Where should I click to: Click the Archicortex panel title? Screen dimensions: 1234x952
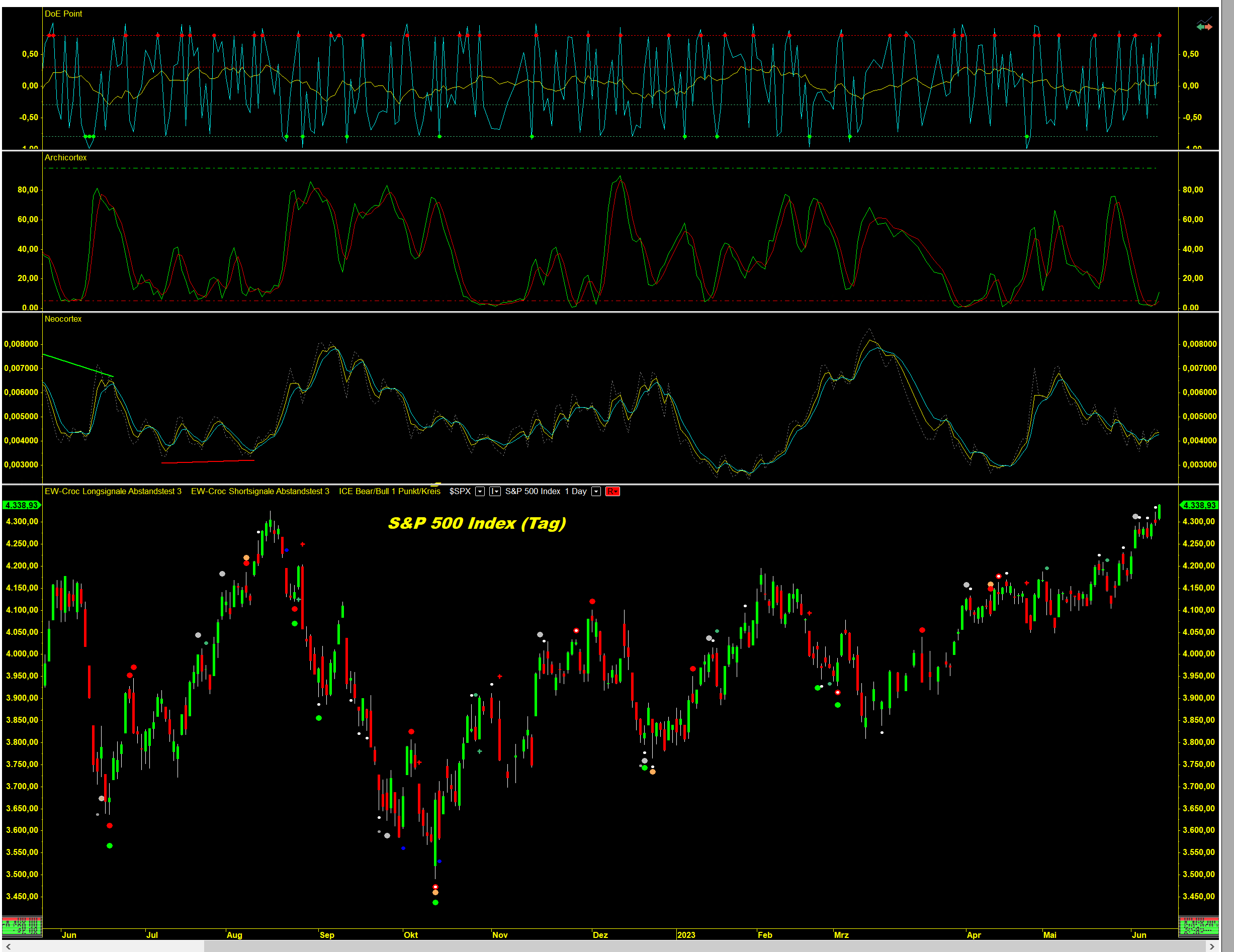click(x=65, y=157)
